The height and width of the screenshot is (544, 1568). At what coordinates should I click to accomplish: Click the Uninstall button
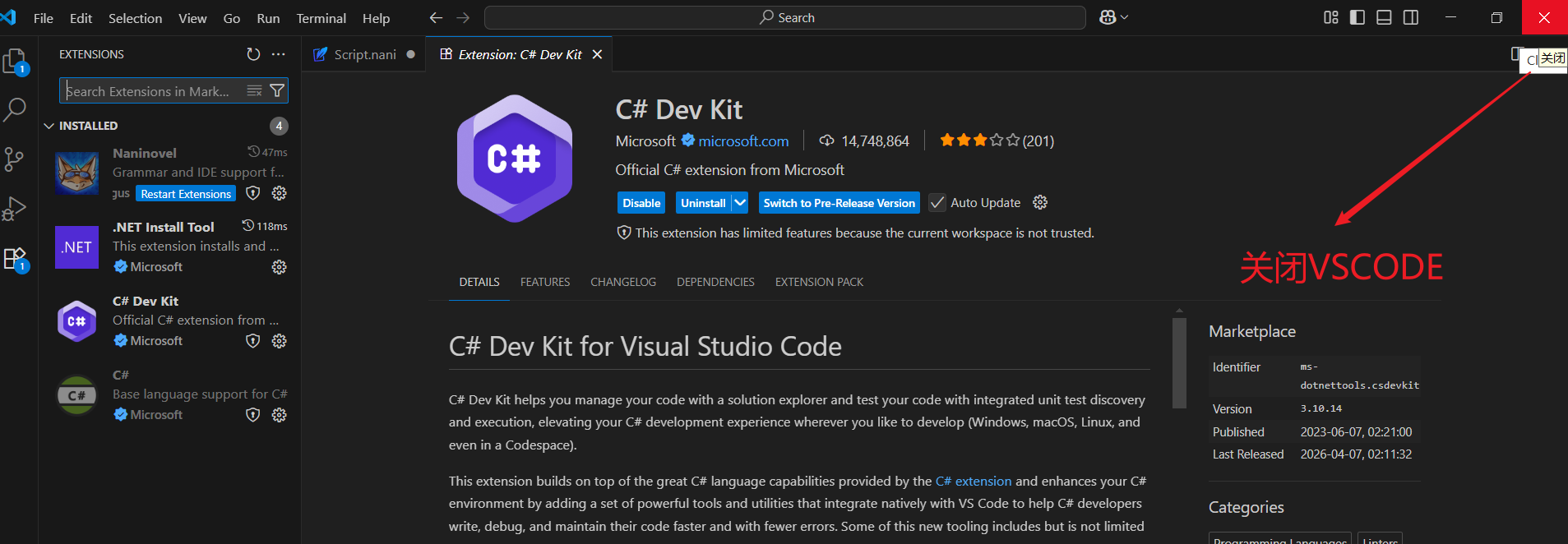click(x=703, y=202)
